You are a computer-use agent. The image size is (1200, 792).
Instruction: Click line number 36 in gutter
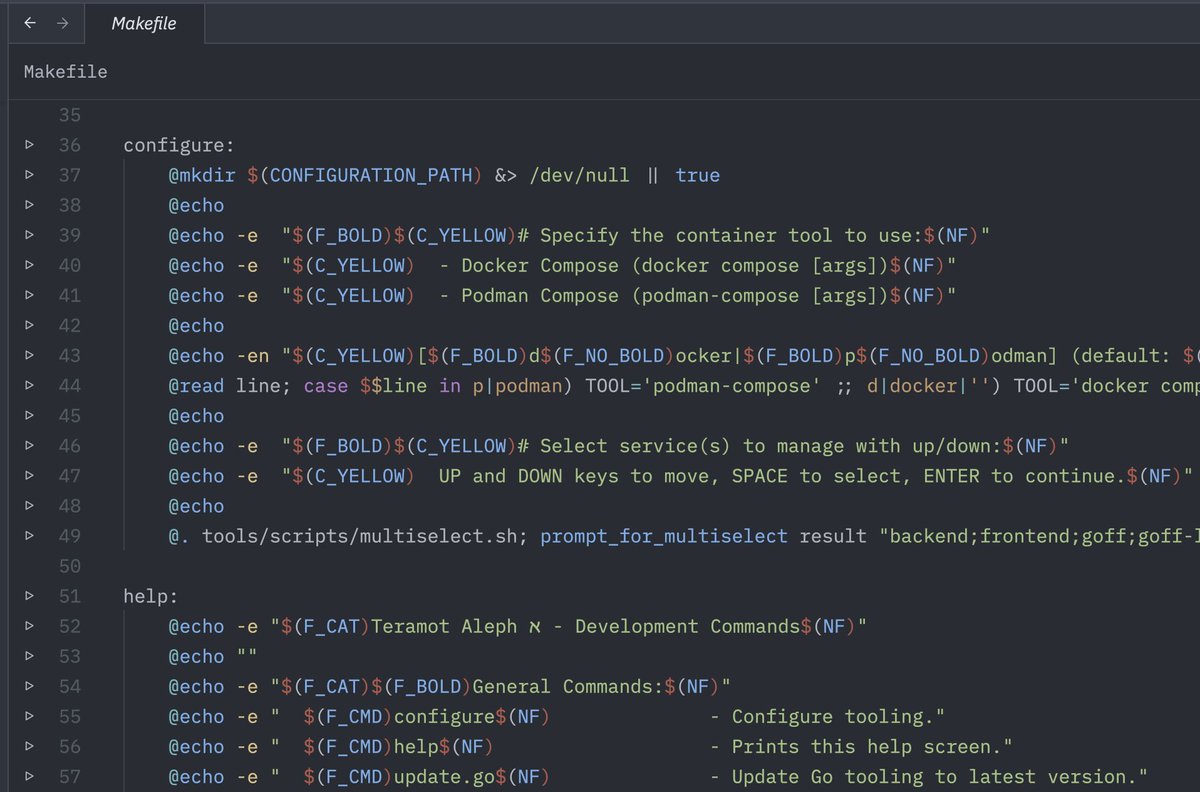coord(69,145)
